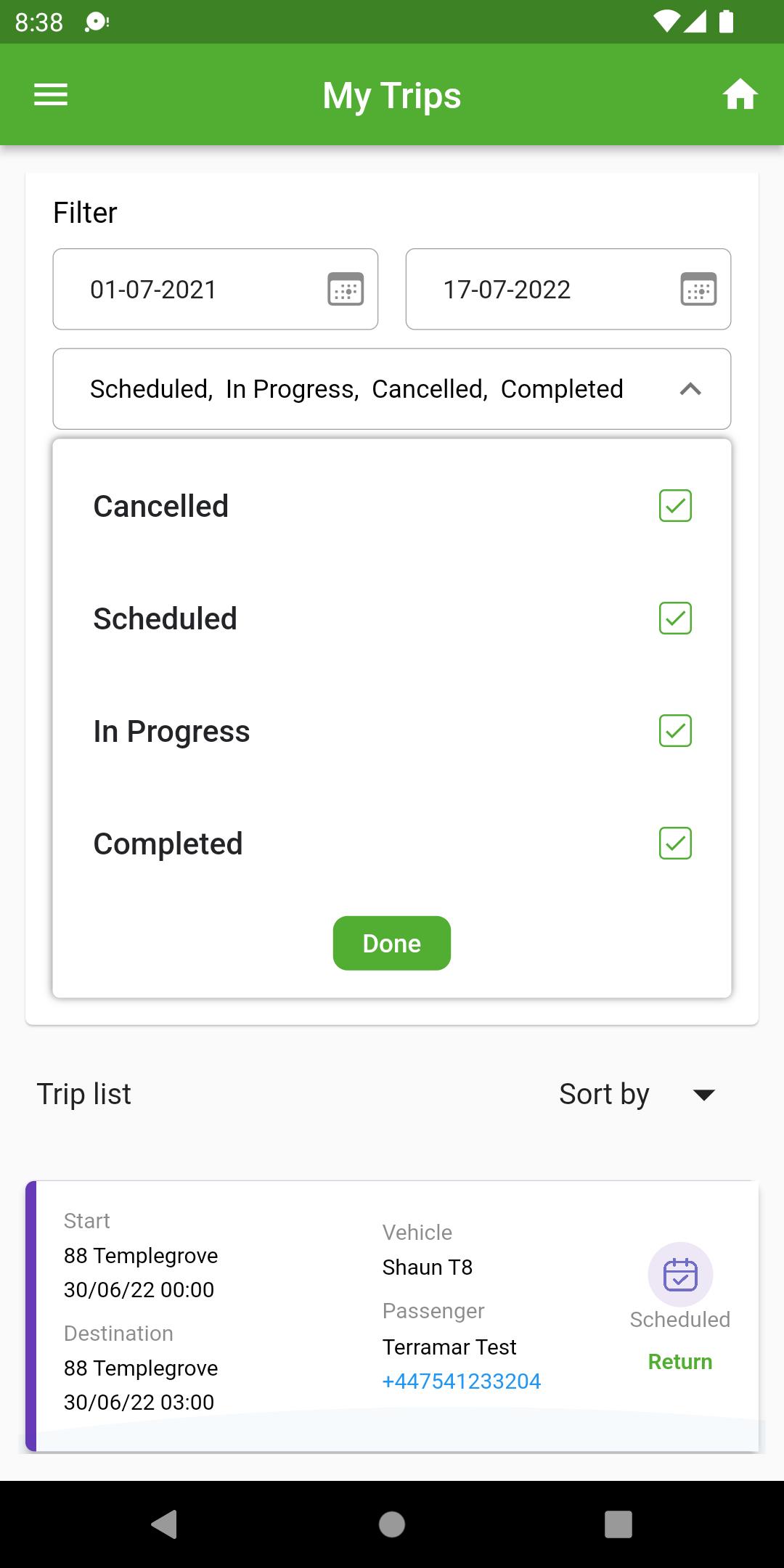Tap the Scheduled trip status calendar icon
784x1568 pixels.
(680, 1275)
